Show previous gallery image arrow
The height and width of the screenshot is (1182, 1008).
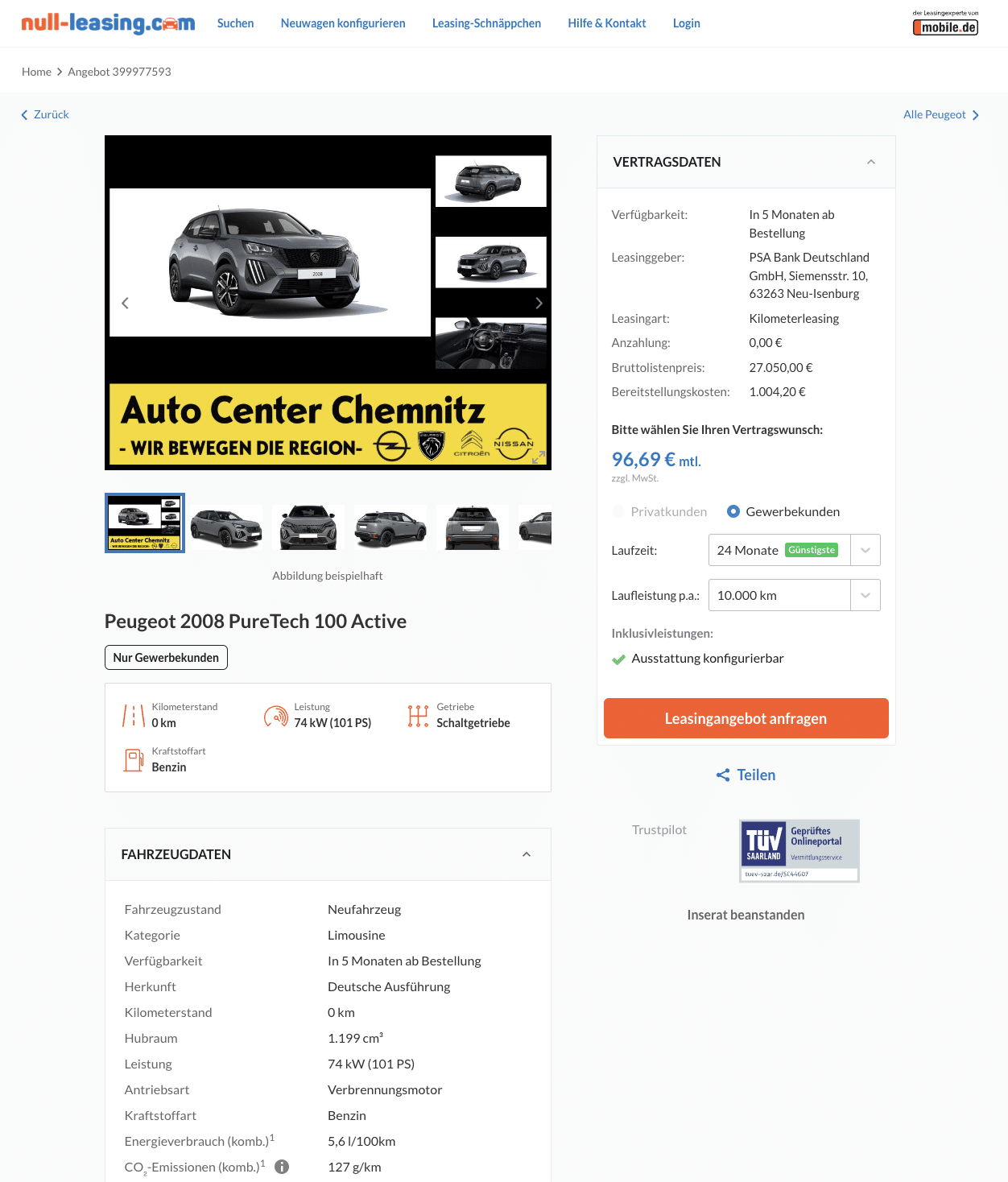tap(125, 303)
